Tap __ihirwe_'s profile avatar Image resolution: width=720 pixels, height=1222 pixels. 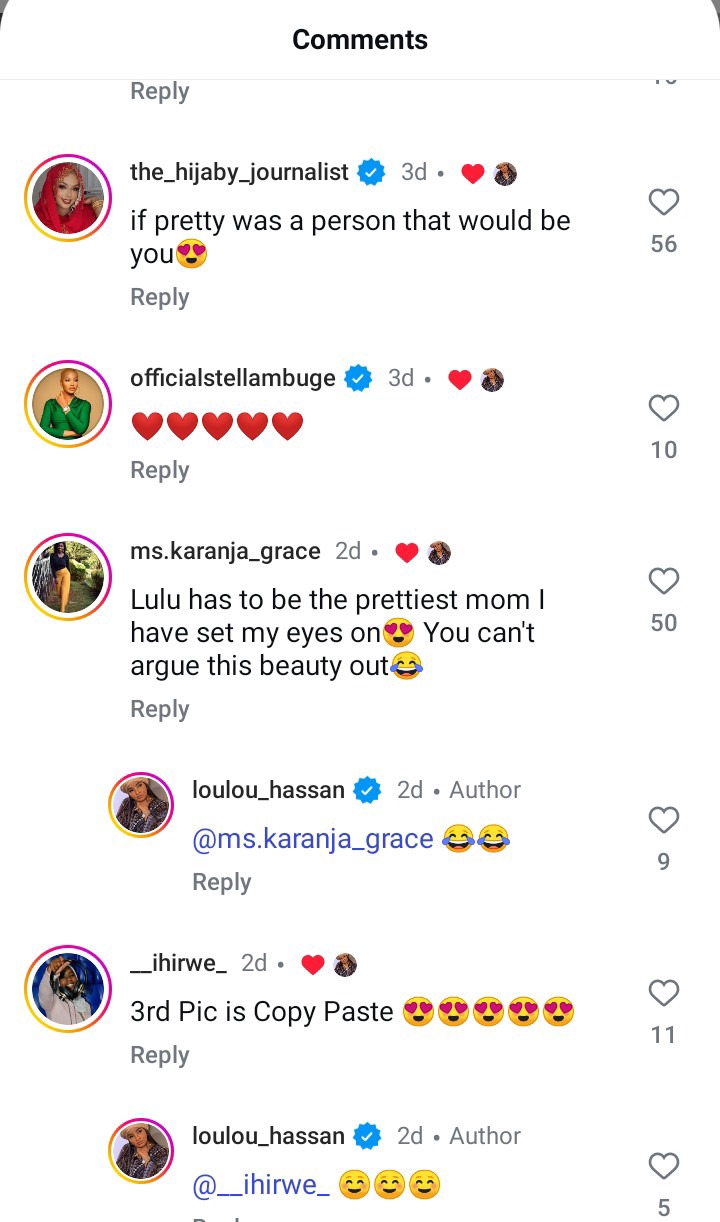click(67, 988)
